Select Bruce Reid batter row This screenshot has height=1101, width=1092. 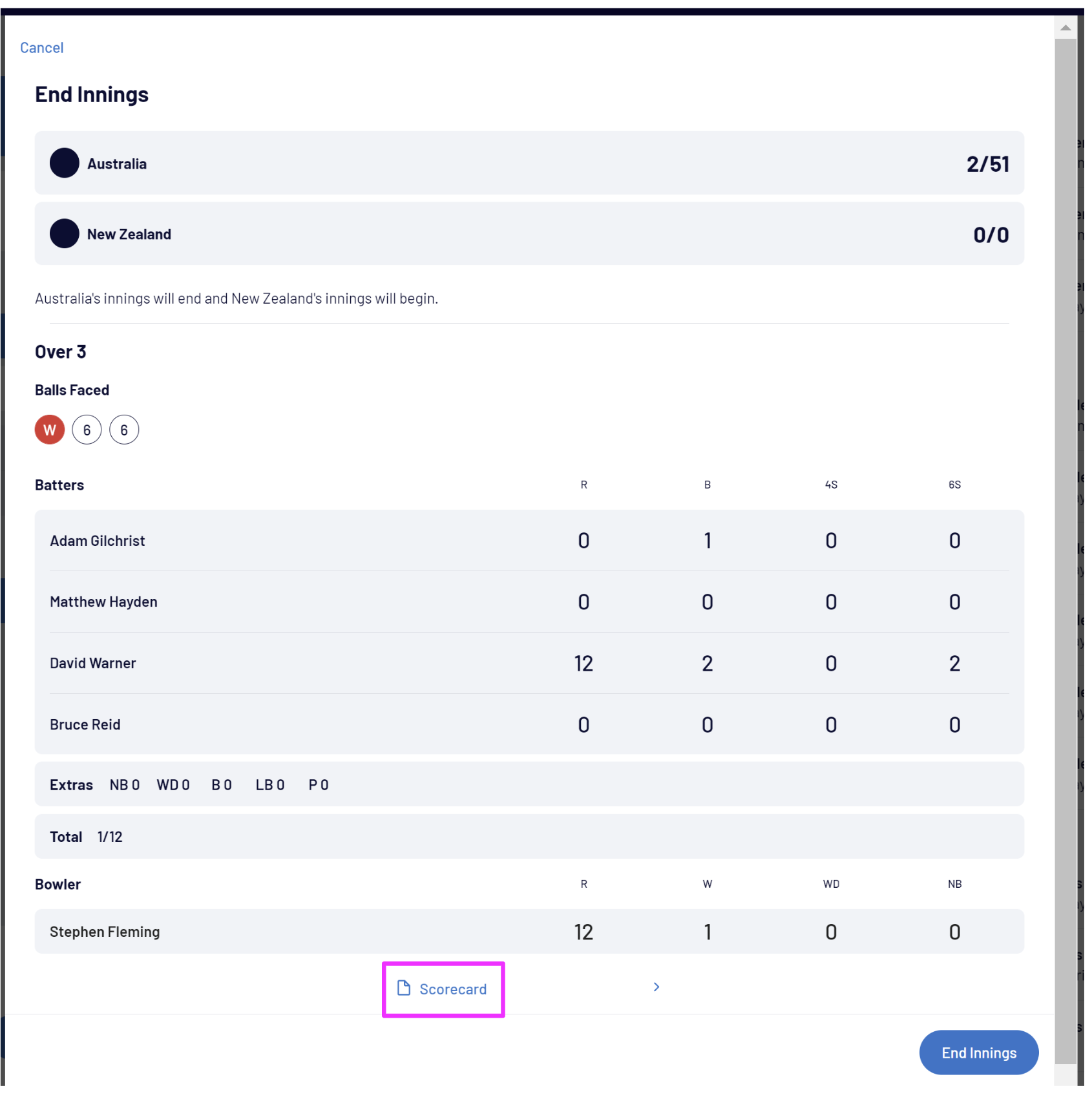coord(529,725)
